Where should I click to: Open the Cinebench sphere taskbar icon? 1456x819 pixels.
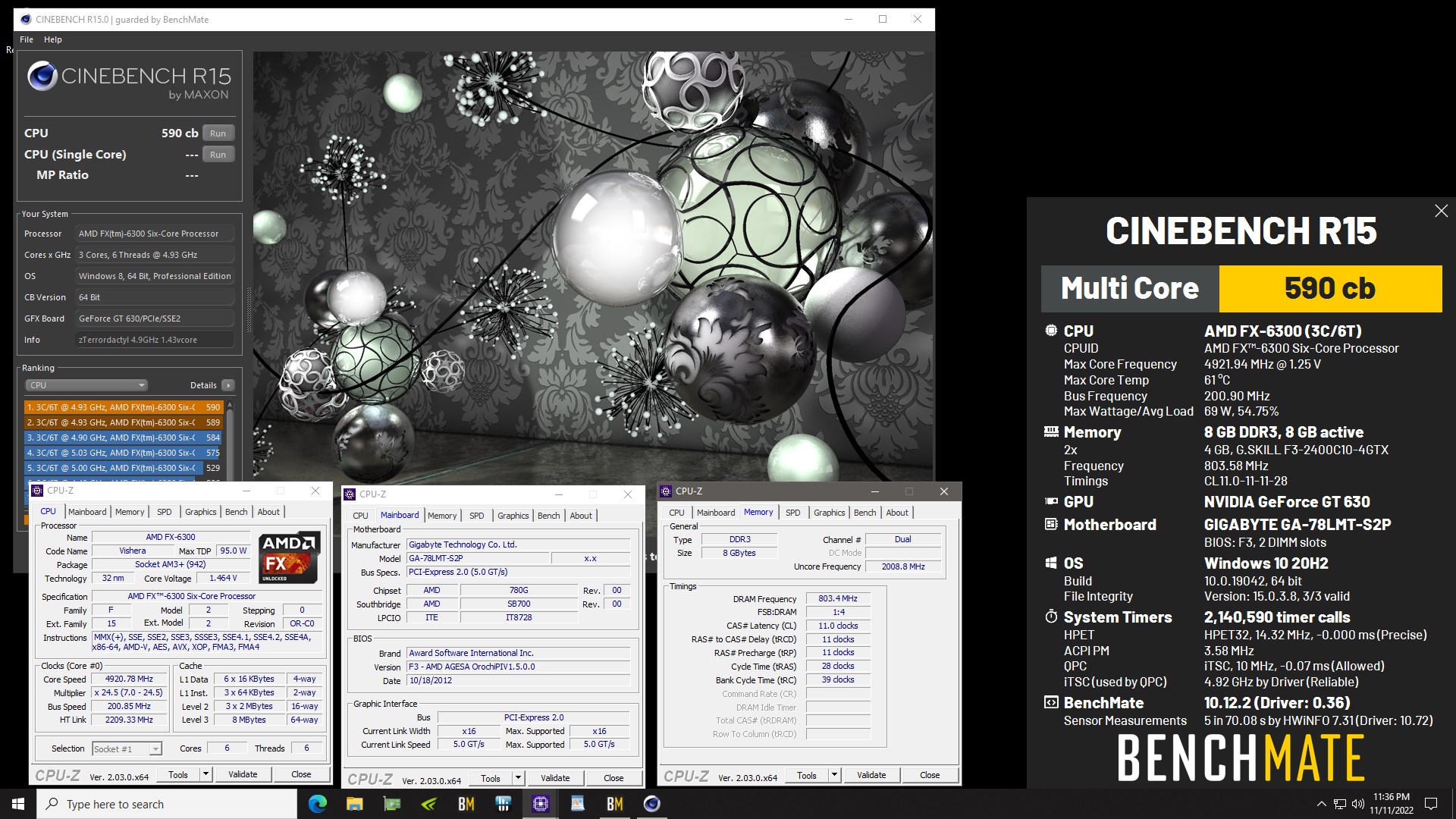point(652,804)
